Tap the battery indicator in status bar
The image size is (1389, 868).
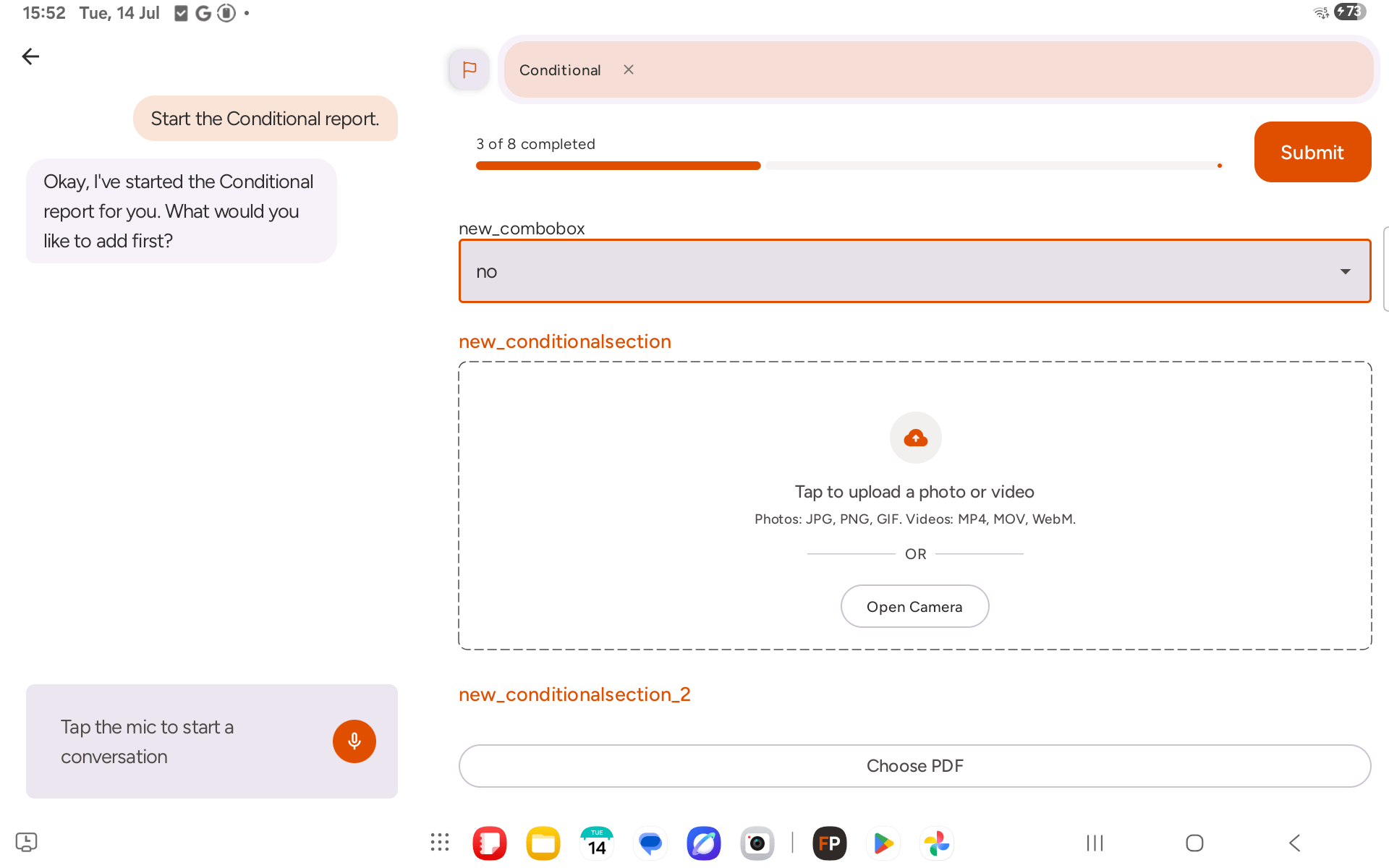pos(1350,12)
